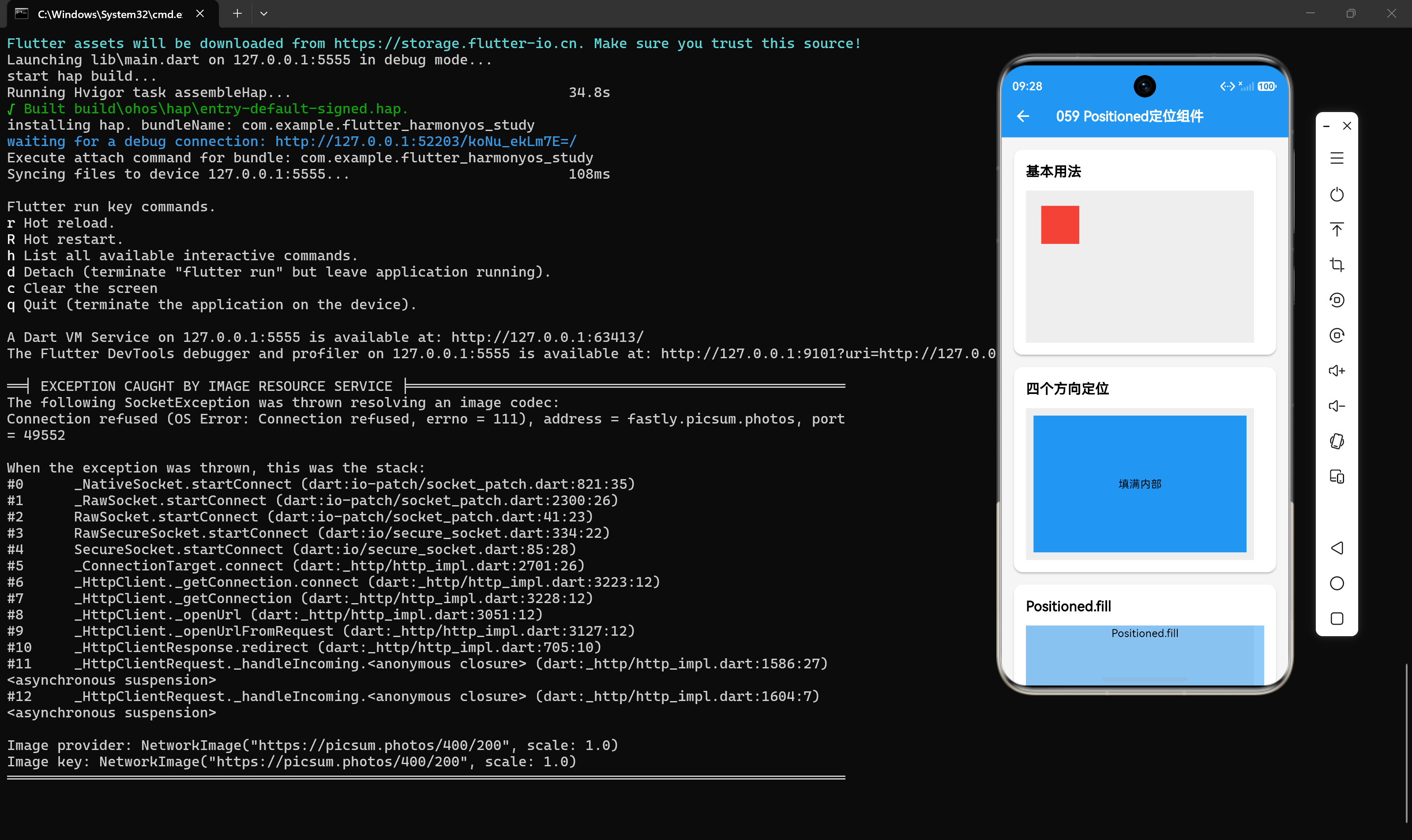This screenshot has height=840, width=1412.
Task: Close the emulator toolbar panel
Action: tap(1347, 126)
